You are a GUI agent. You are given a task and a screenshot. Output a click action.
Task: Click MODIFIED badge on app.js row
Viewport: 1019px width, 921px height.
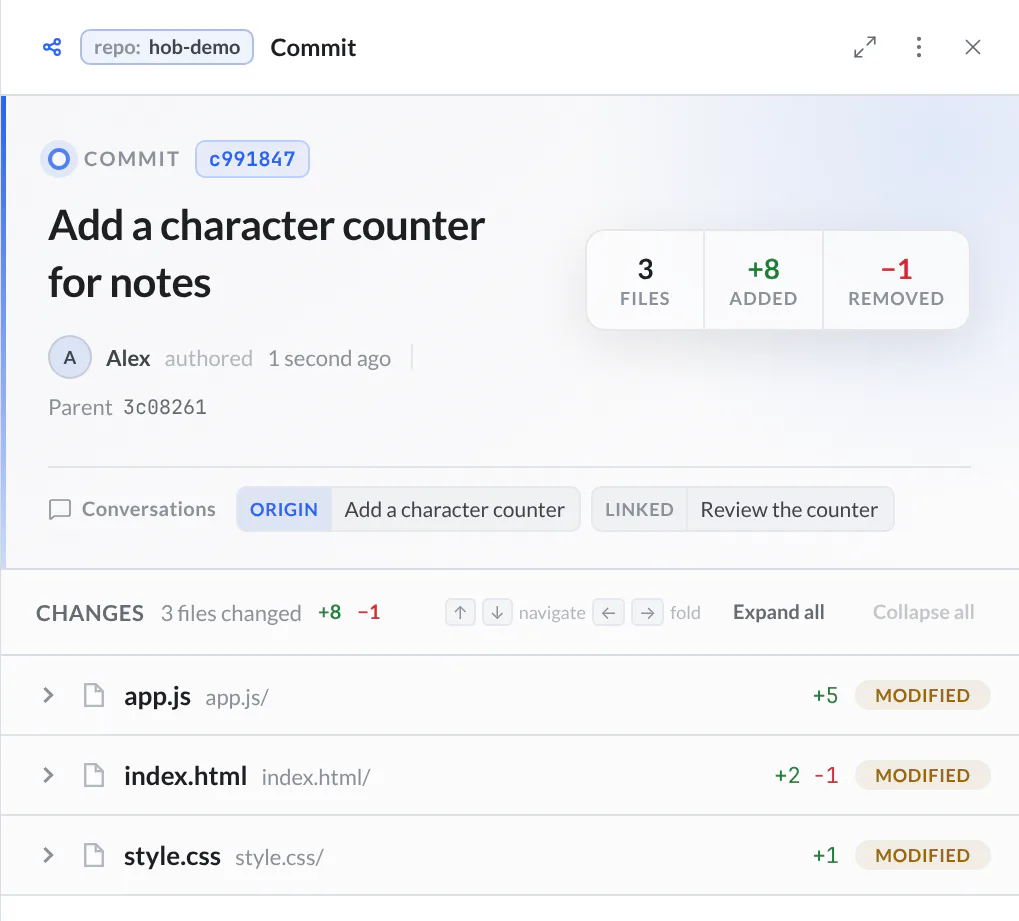(922, 695)
